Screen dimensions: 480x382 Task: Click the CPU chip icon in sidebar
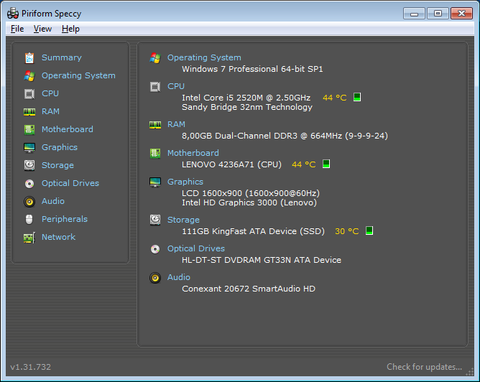point(29,94)
